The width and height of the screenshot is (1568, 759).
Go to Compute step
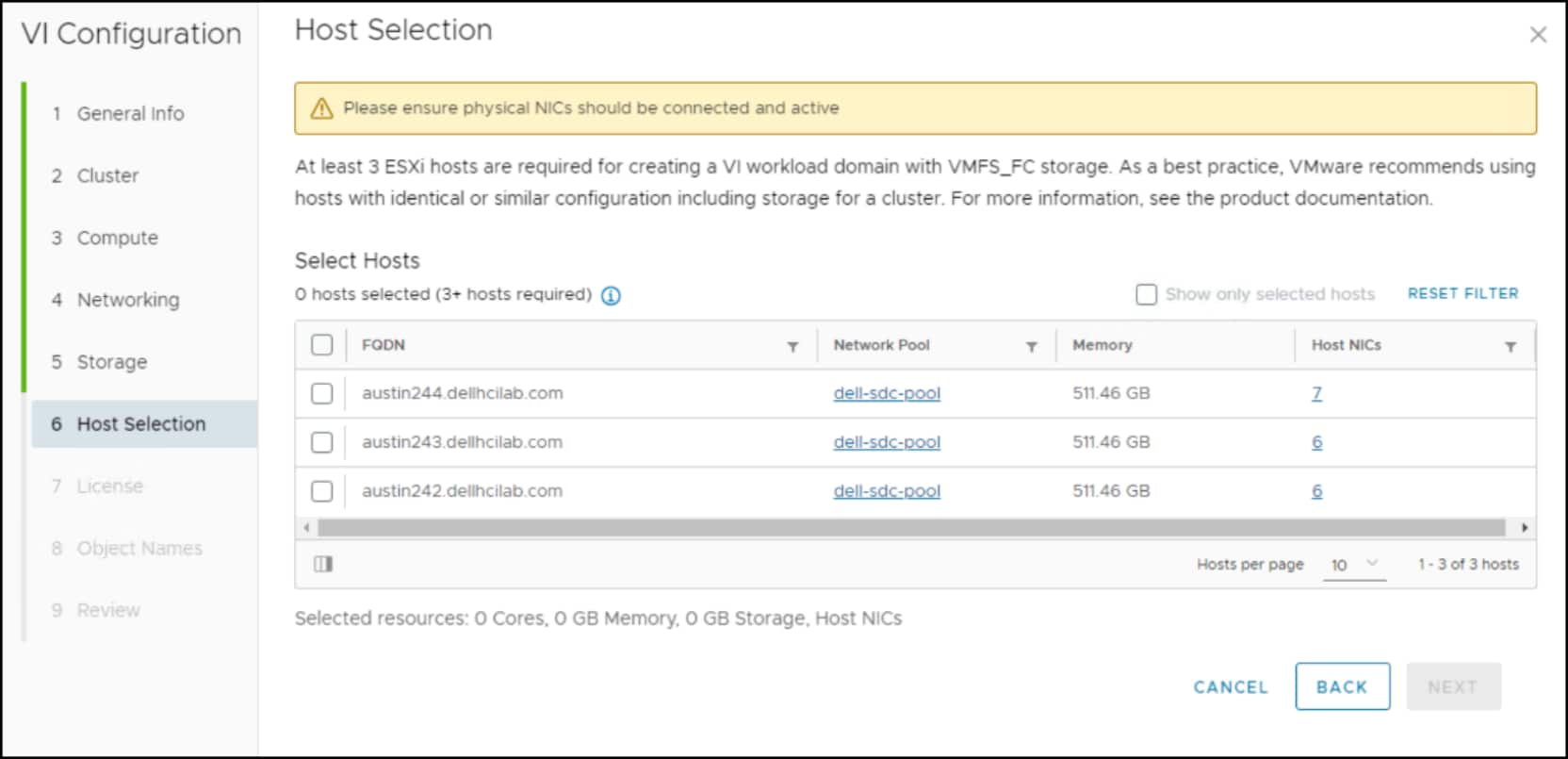coord(105,239)
